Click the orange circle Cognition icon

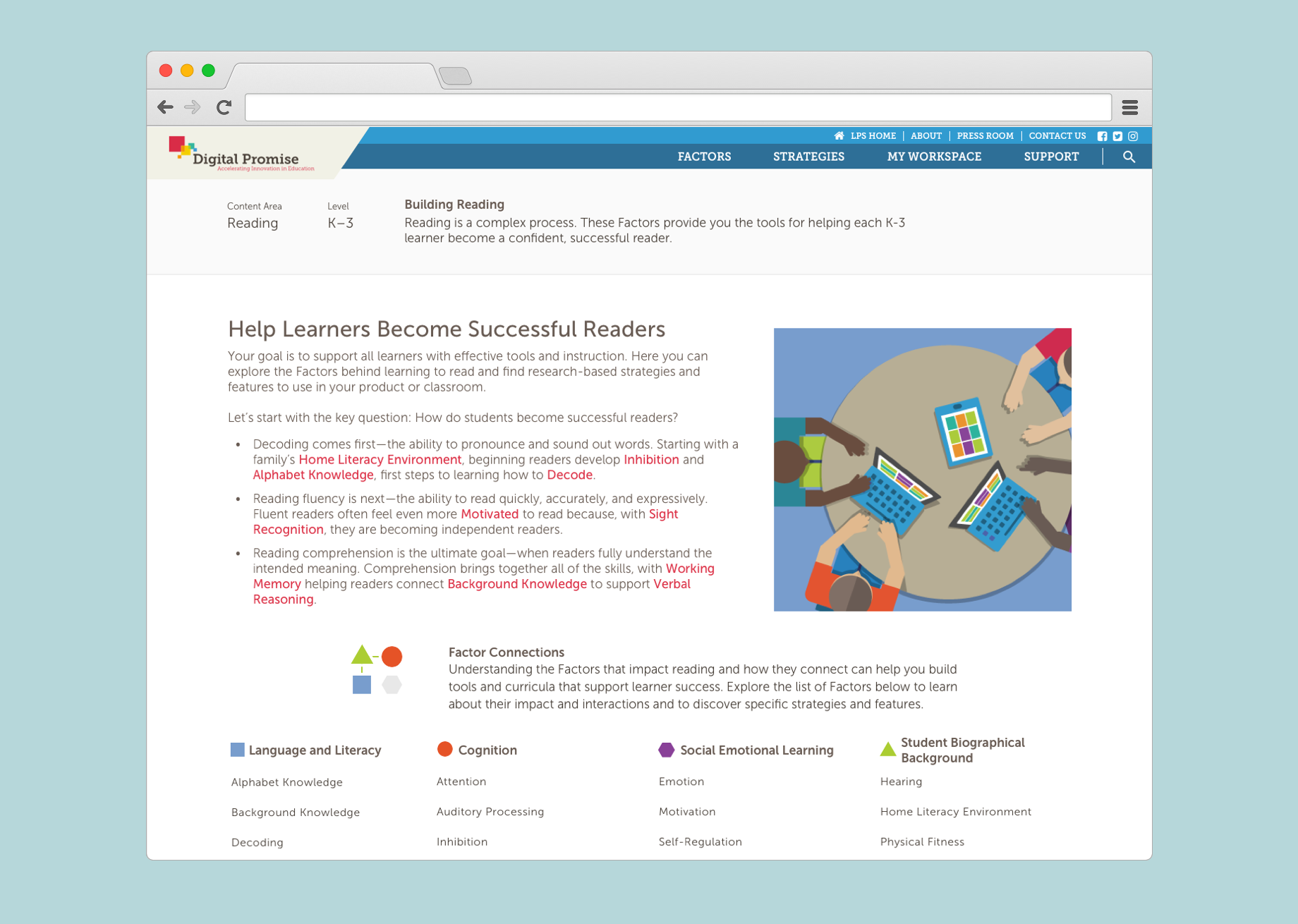pos(444,749)
